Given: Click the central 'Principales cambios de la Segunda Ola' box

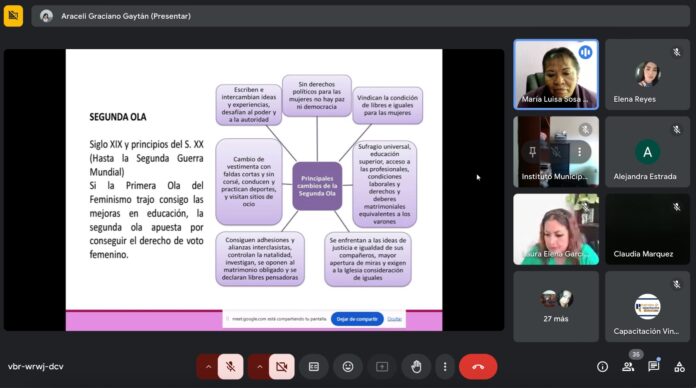Looking at the screenshot, I should coord(317,186).
